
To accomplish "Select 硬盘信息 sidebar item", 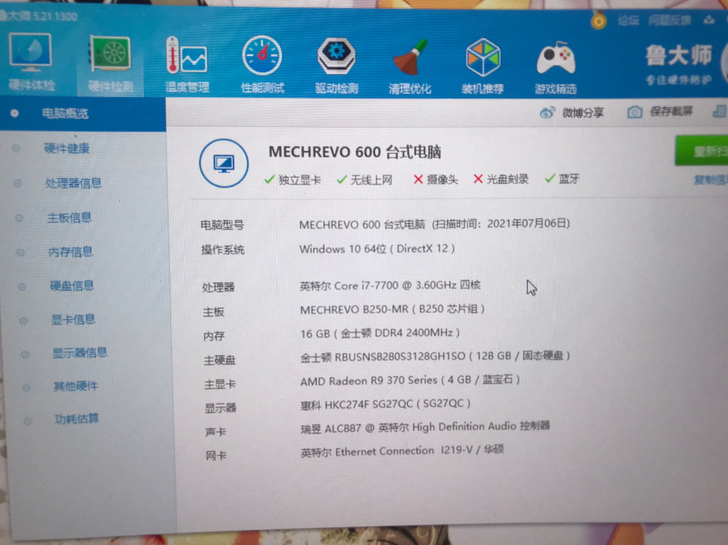I will [x=72, y=285].
